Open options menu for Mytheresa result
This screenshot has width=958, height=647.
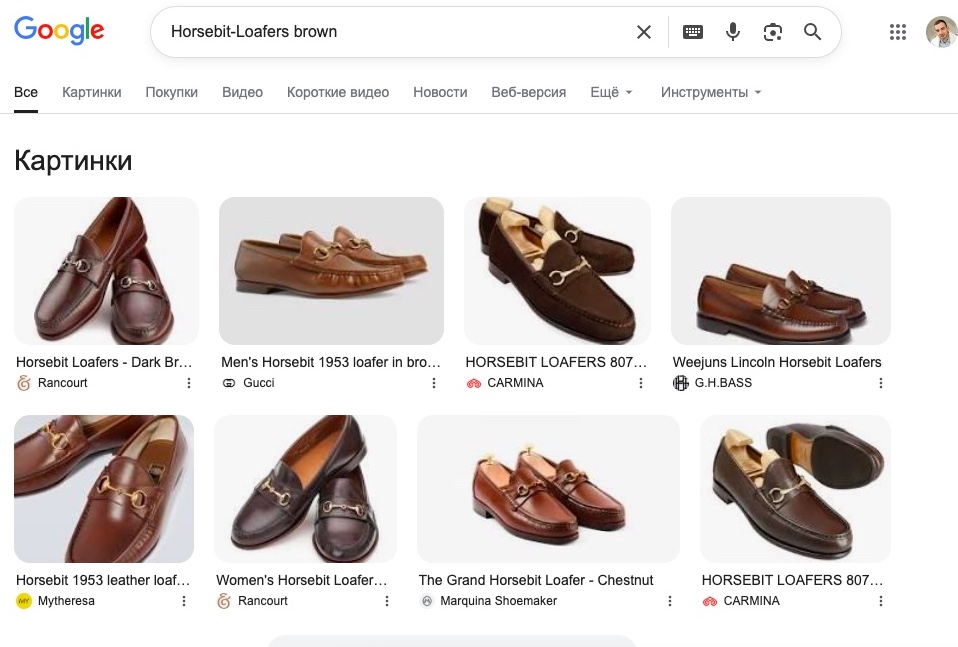[184, 601]
